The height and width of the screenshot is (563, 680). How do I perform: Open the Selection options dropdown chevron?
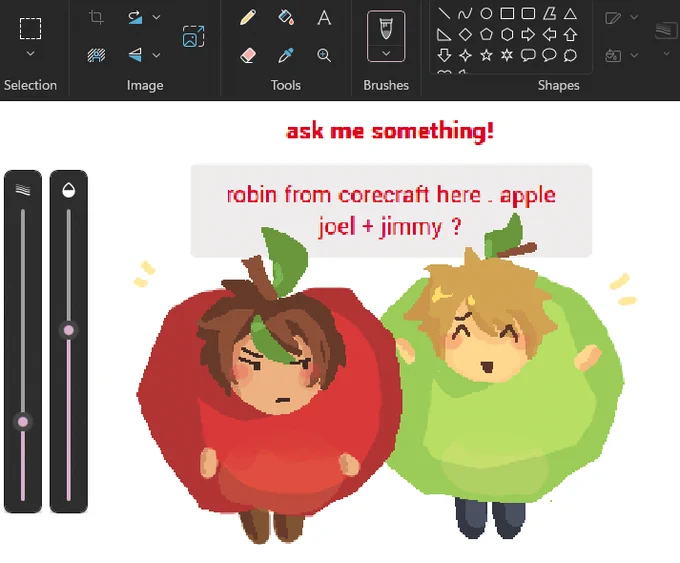pyautogui.click(x=30, y=54)
